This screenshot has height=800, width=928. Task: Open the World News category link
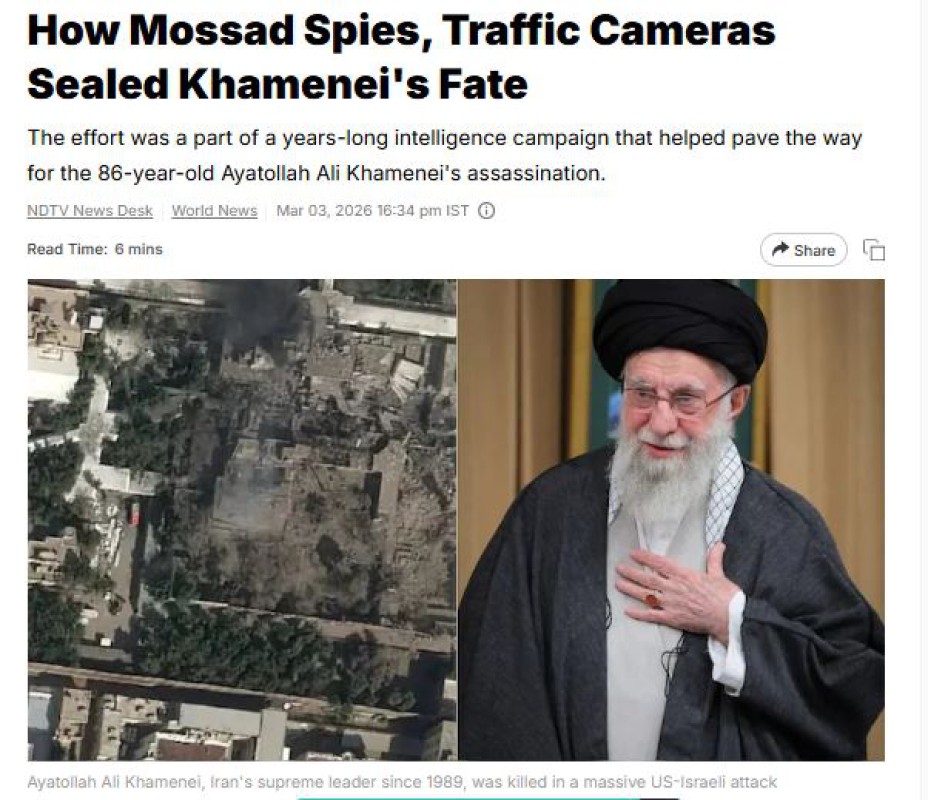pyautogui.click(x=214, y=211)
